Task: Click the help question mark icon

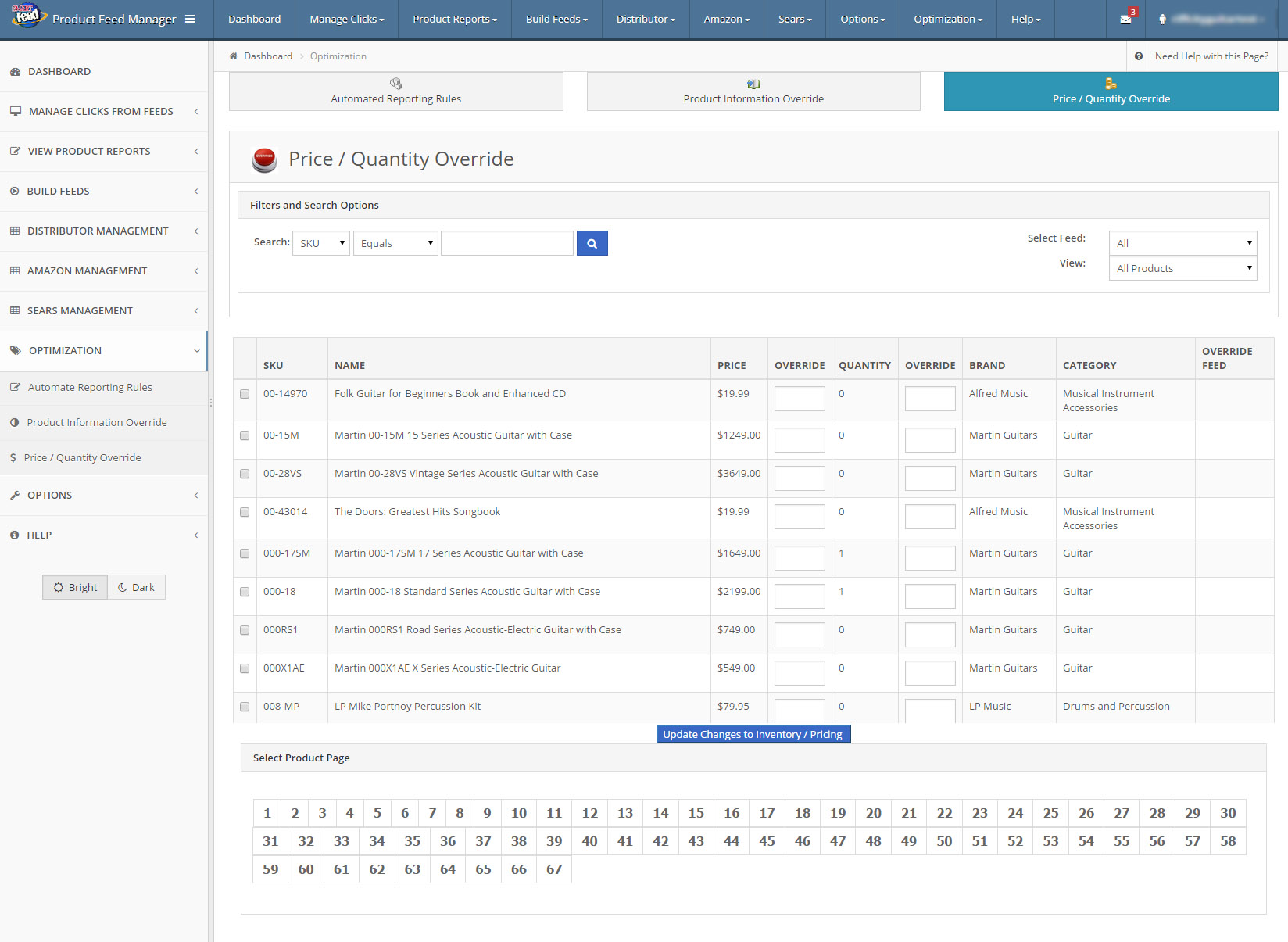Action: (1139, 56)
